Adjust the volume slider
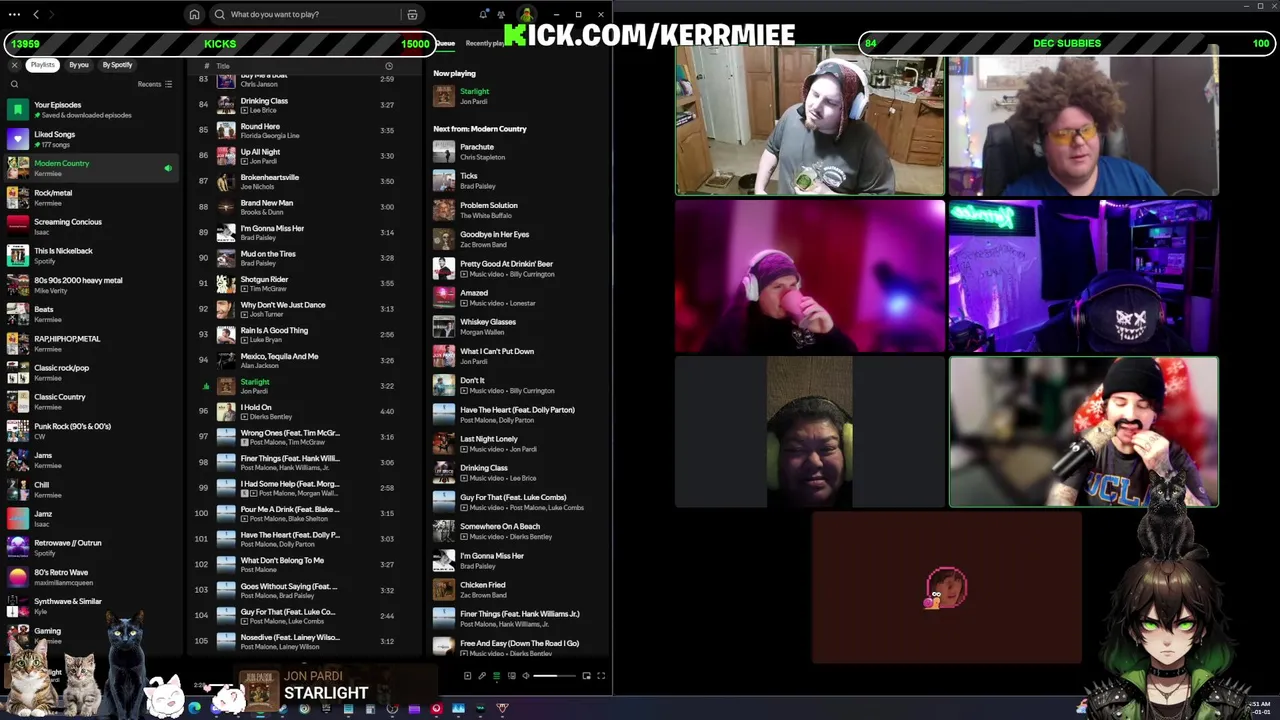The height and width of the screenshot is (720, 1280). (x=553, y=676)
